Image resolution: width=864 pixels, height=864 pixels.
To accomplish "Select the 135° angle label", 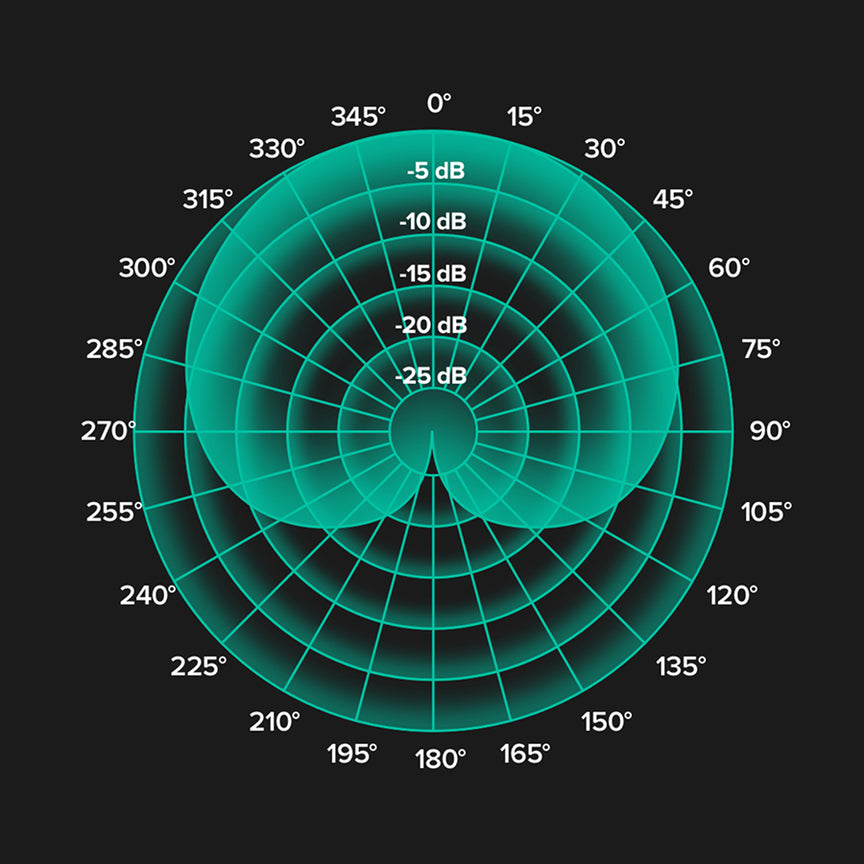I will click(681, 665).
